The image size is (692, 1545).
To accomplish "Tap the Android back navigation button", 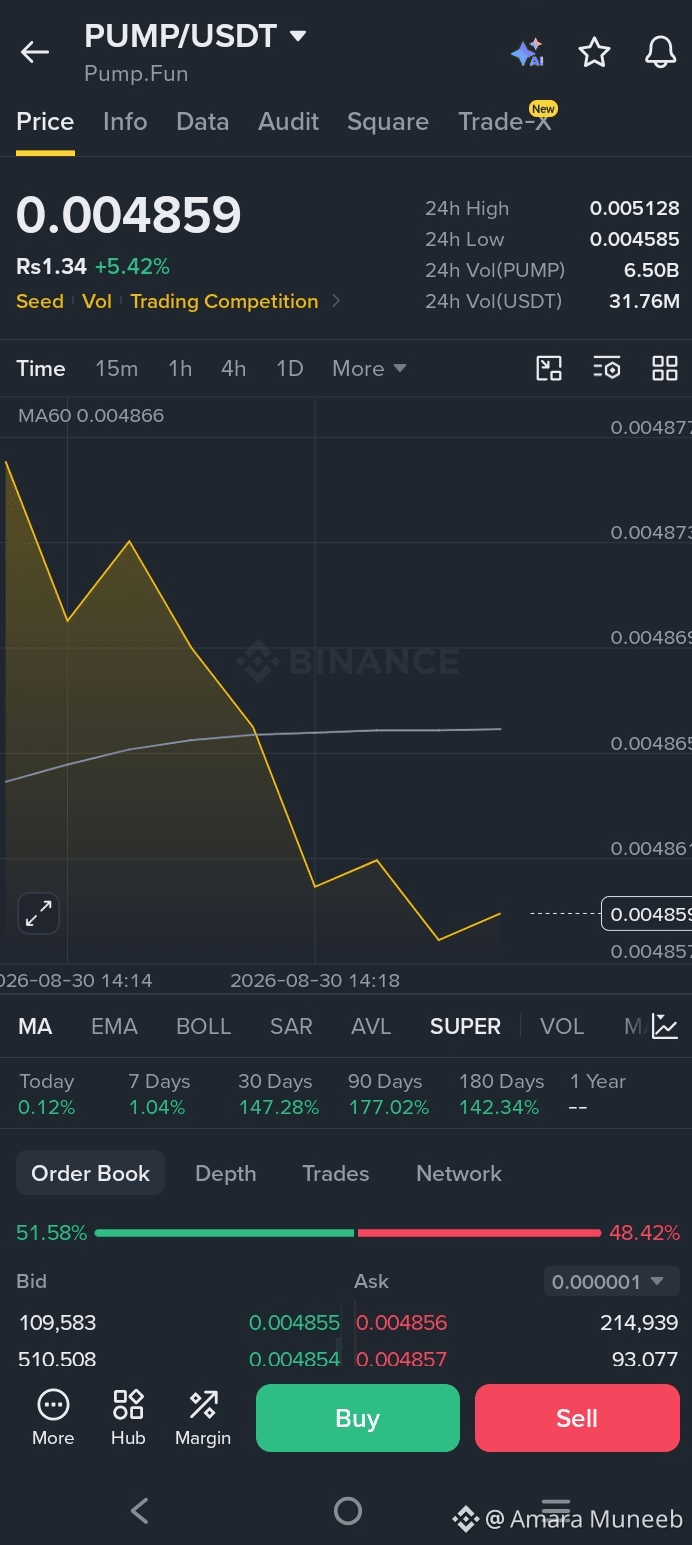I will pyautogui.click(x=140, y=1510).
